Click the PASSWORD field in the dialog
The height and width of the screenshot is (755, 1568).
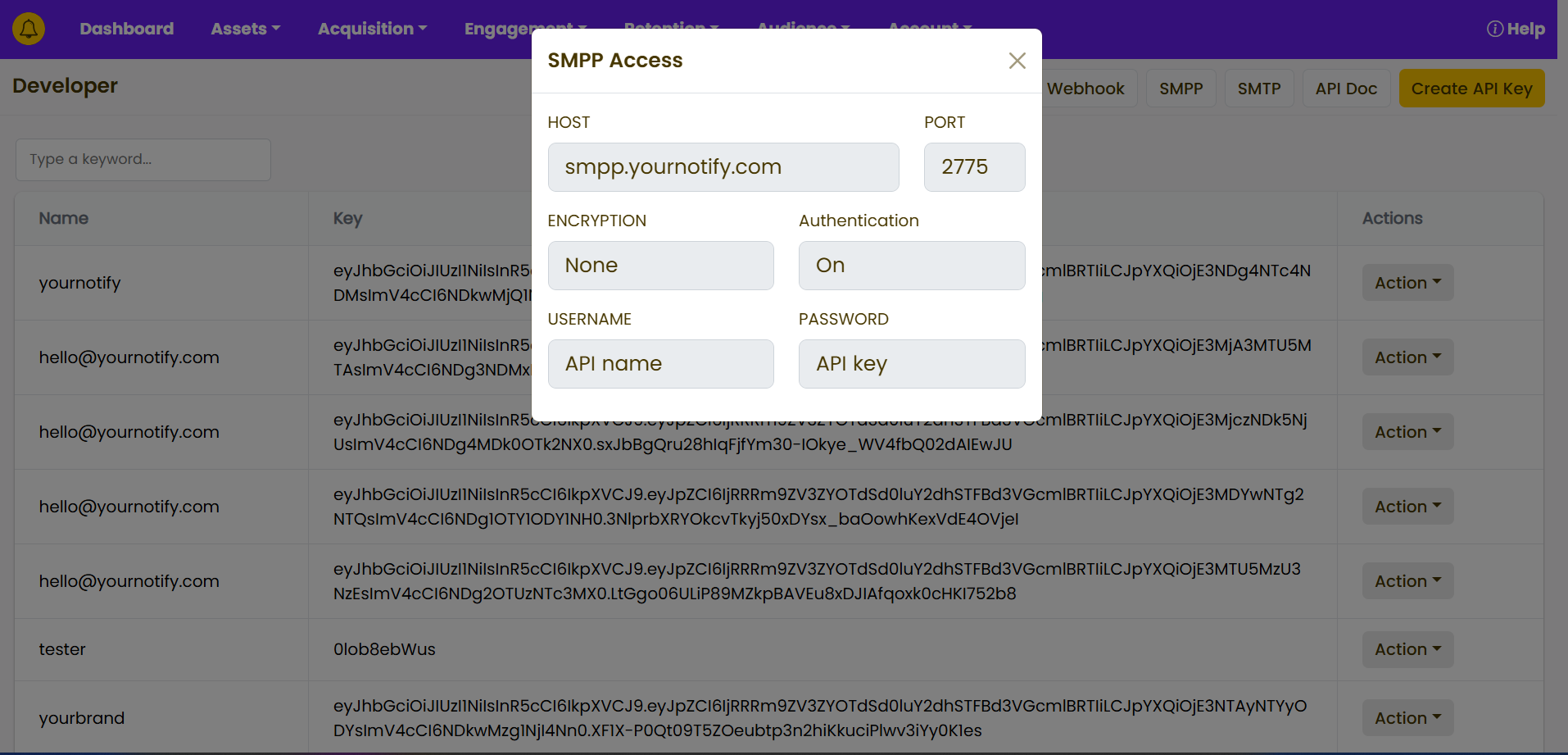(x=911, y=364)
